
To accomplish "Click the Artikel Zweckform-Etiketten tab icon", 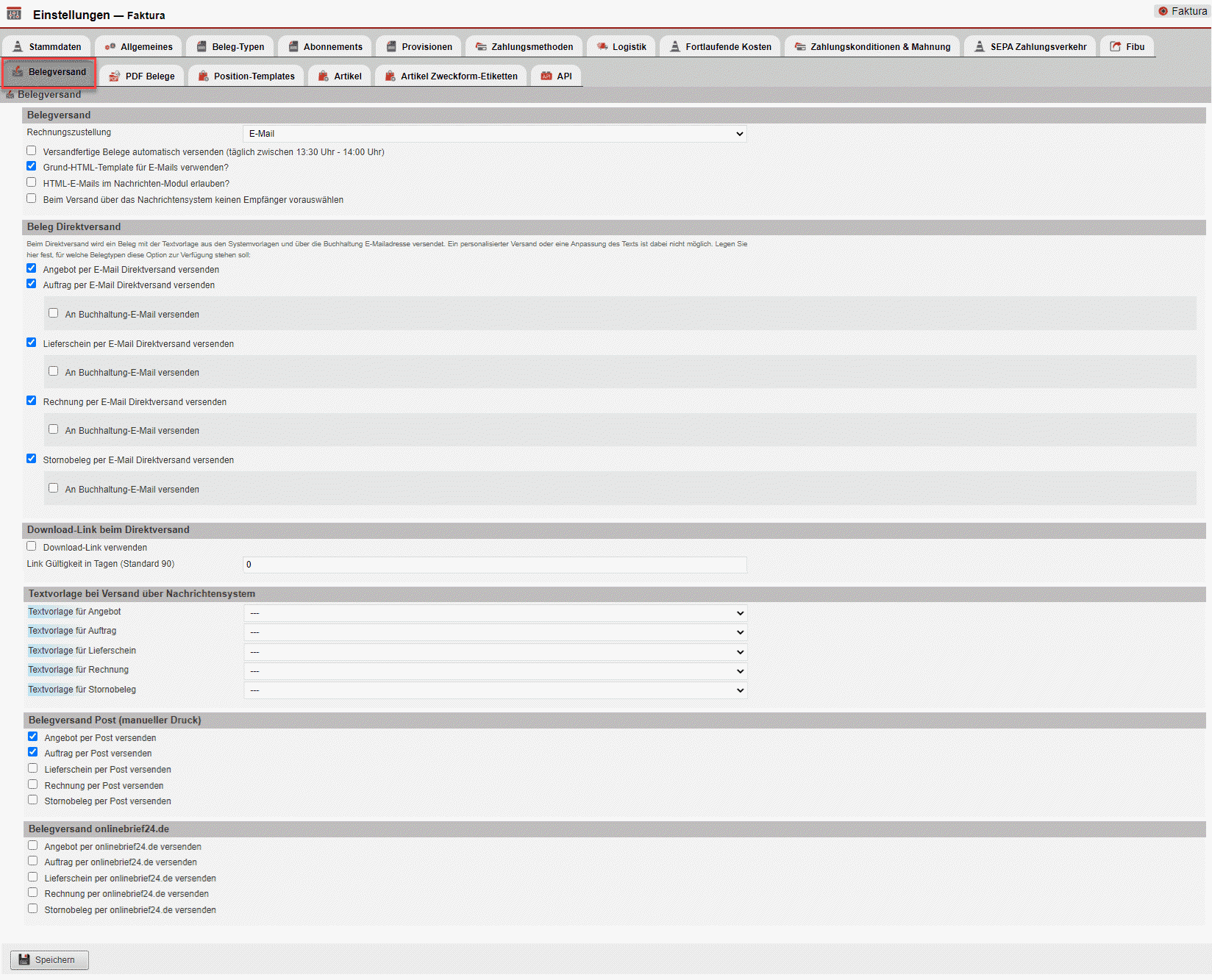I will click(x=391, y=76).
